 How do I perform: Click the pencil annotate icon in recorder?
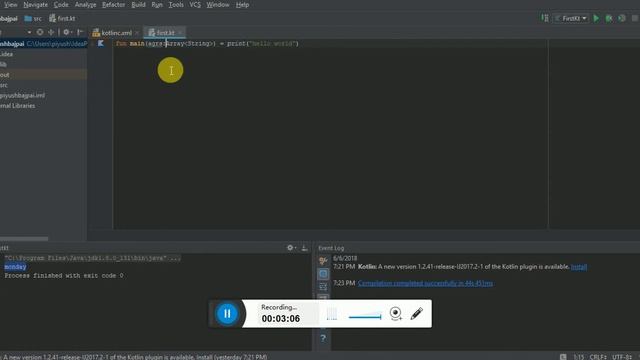click(416, 313)
